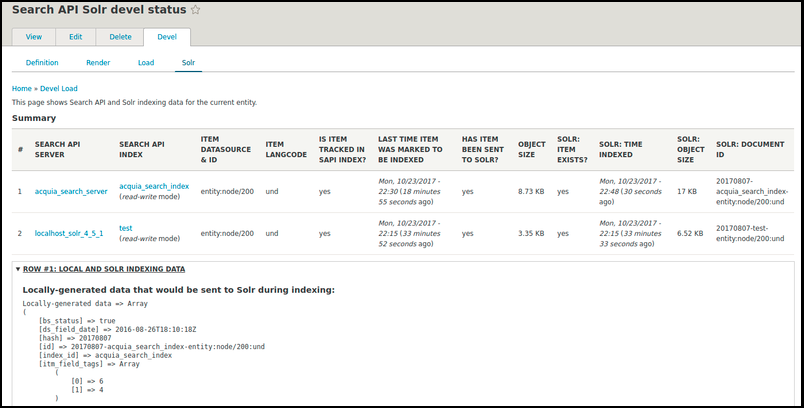The image size is (804, 408).
Task: Click the test index link
Action: point(126,228)
